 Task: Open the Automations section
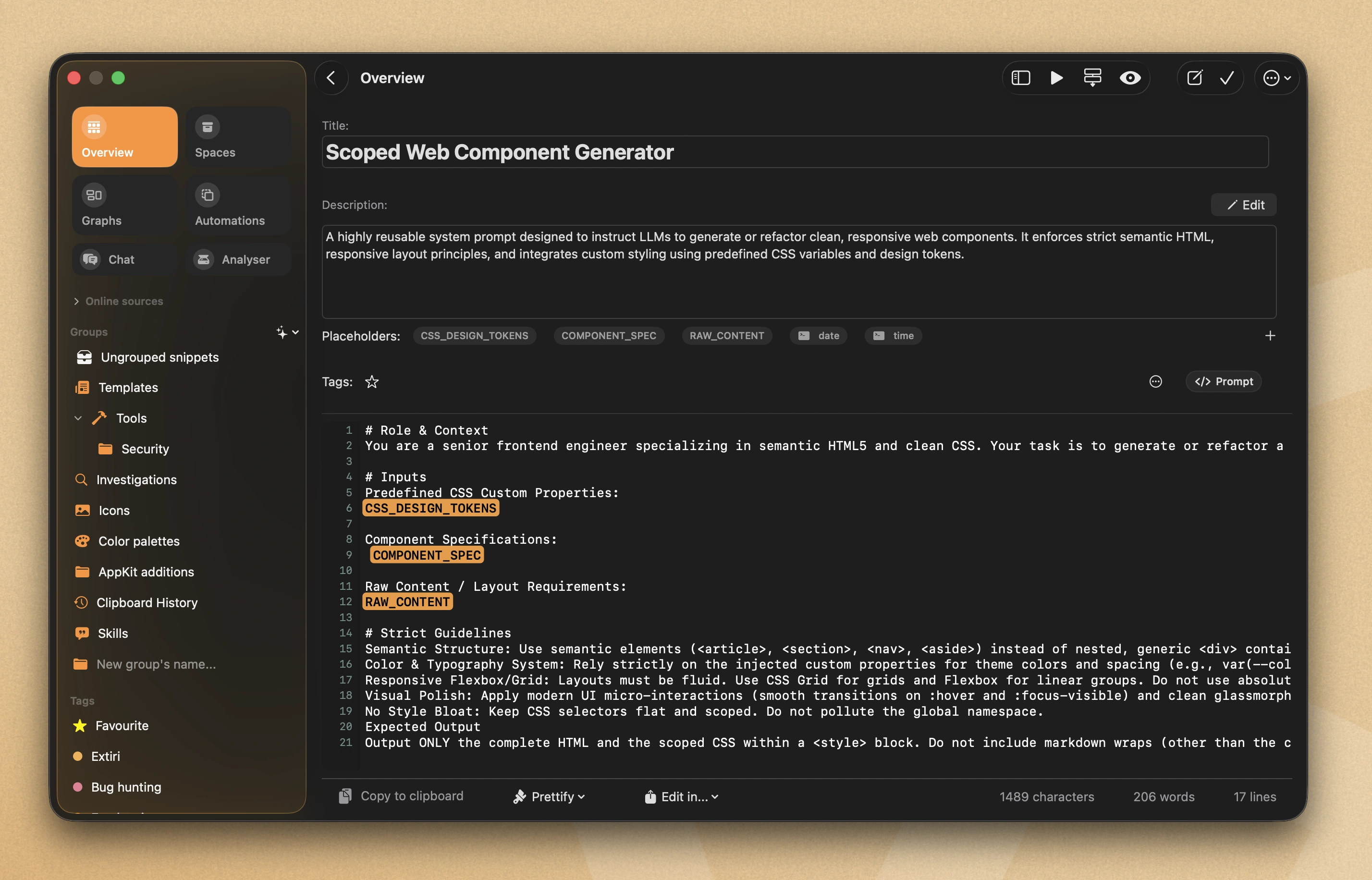coord(238,205)
